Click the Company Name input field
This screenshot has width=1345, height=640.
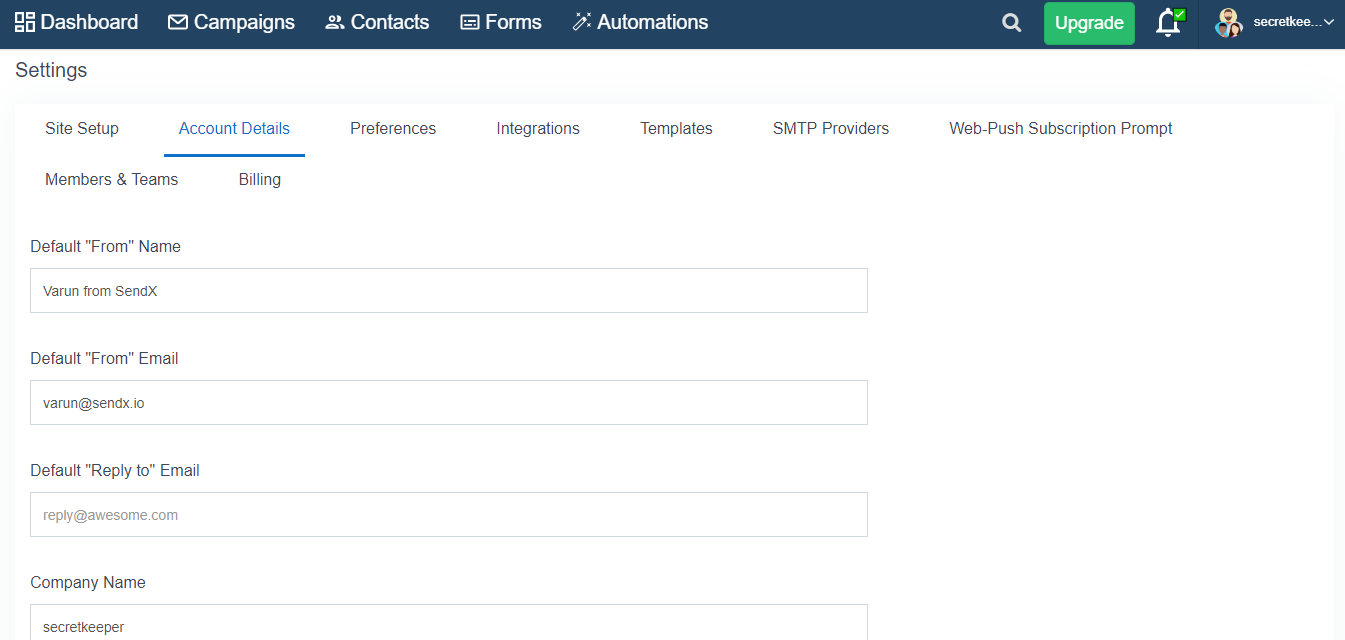pyautogui.click(x=449, y=622)
